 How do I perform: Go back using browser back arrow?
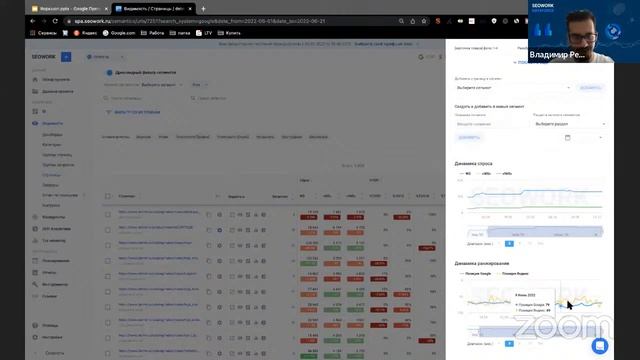(33, 21)
